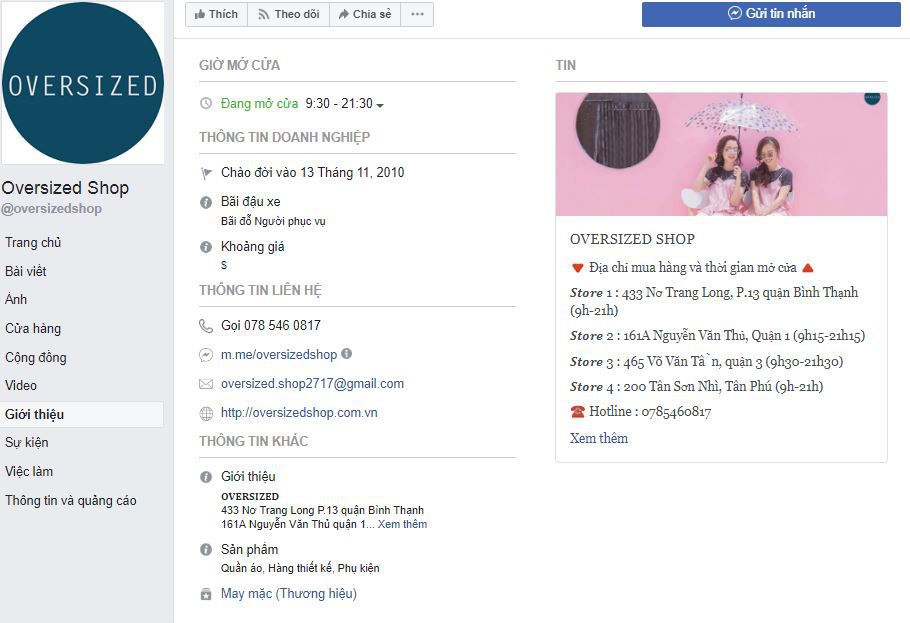Click the Theo dõi follow button
The width and height of the screenshot is (910, 623).
point(288,15)
